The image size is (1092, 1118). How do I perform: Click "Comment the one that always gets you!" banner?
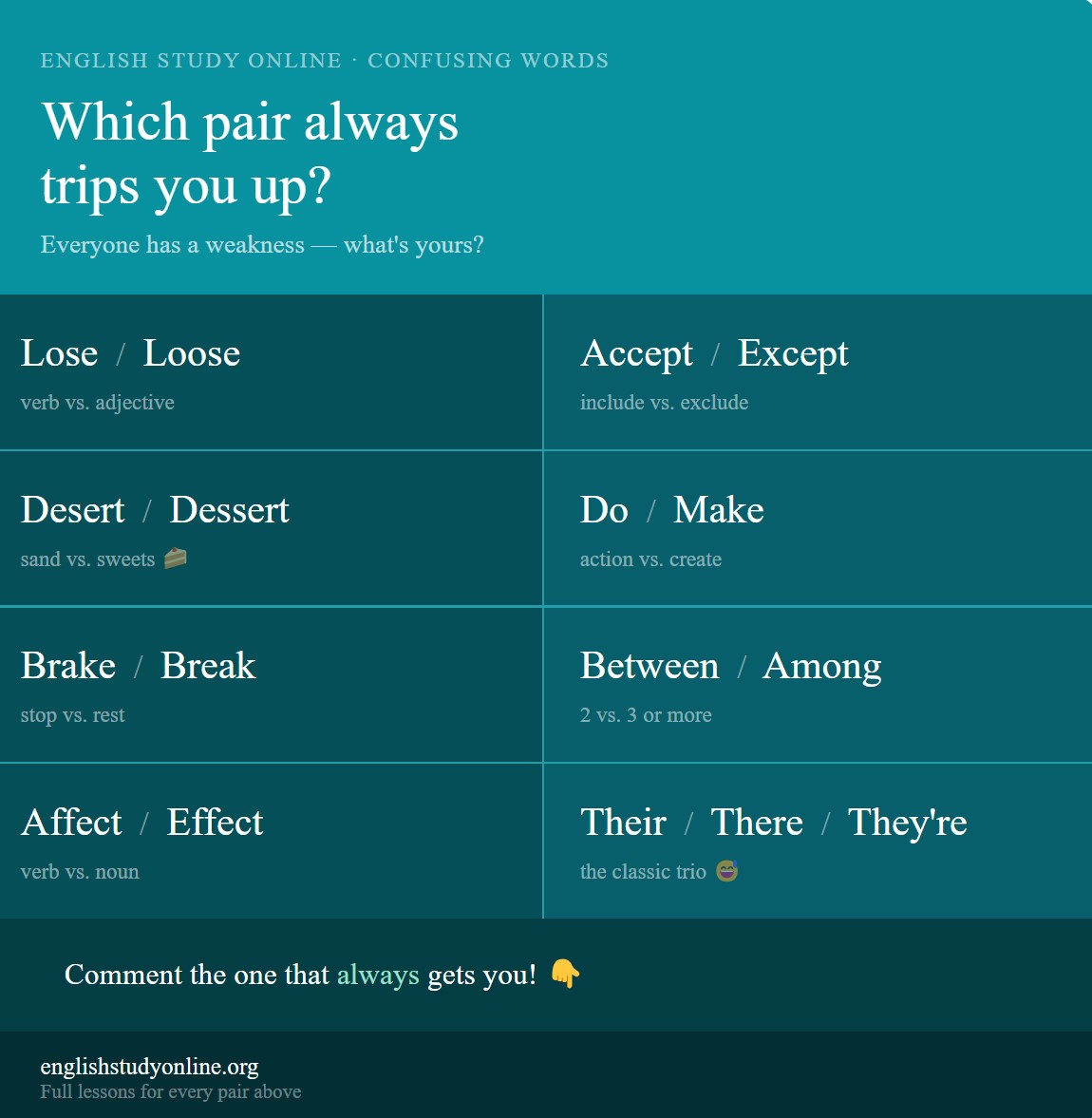[x=546, y=975]
